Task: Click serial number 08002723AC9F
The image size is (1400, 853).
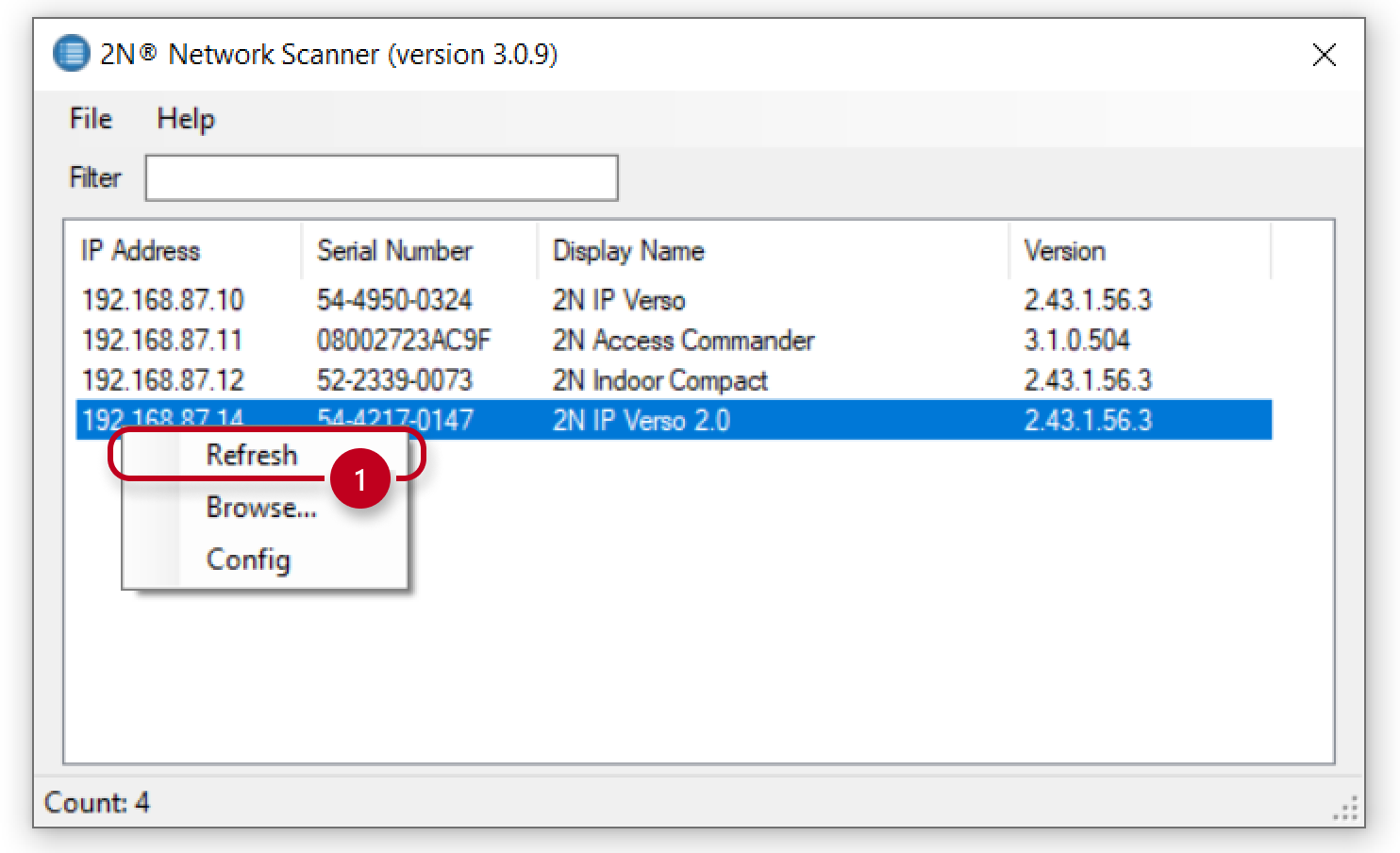Action: click(404, 340)
